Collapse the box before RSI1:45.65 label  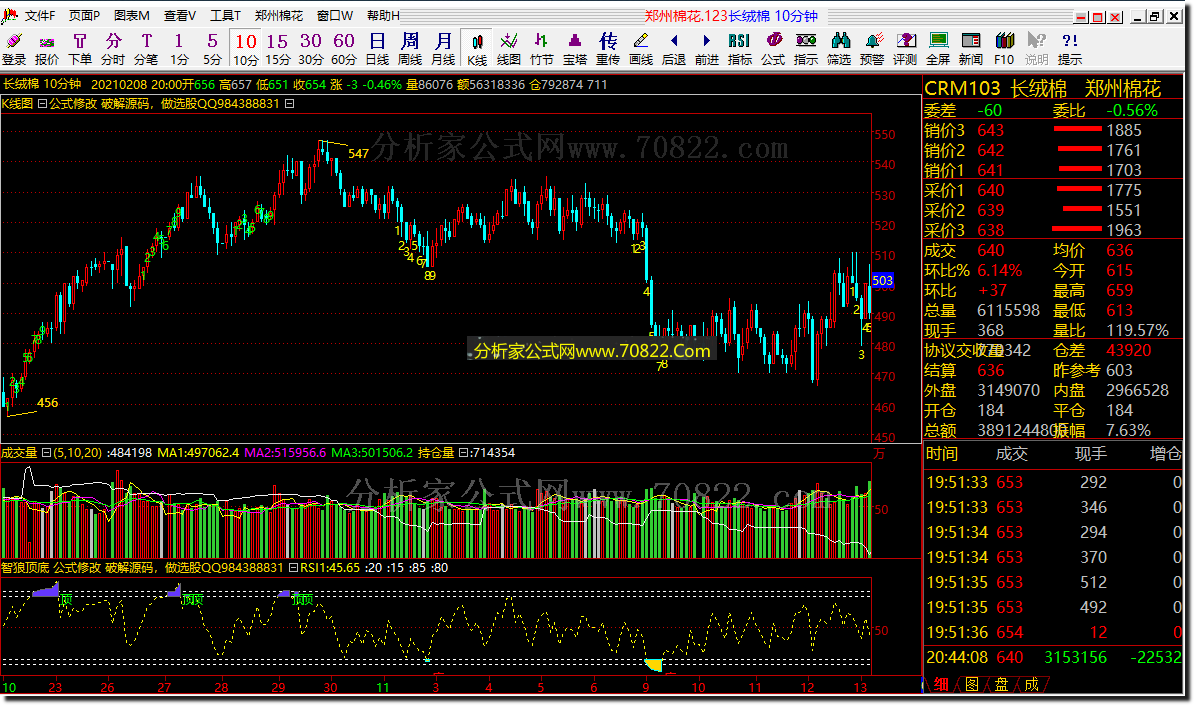click(293, 568)
